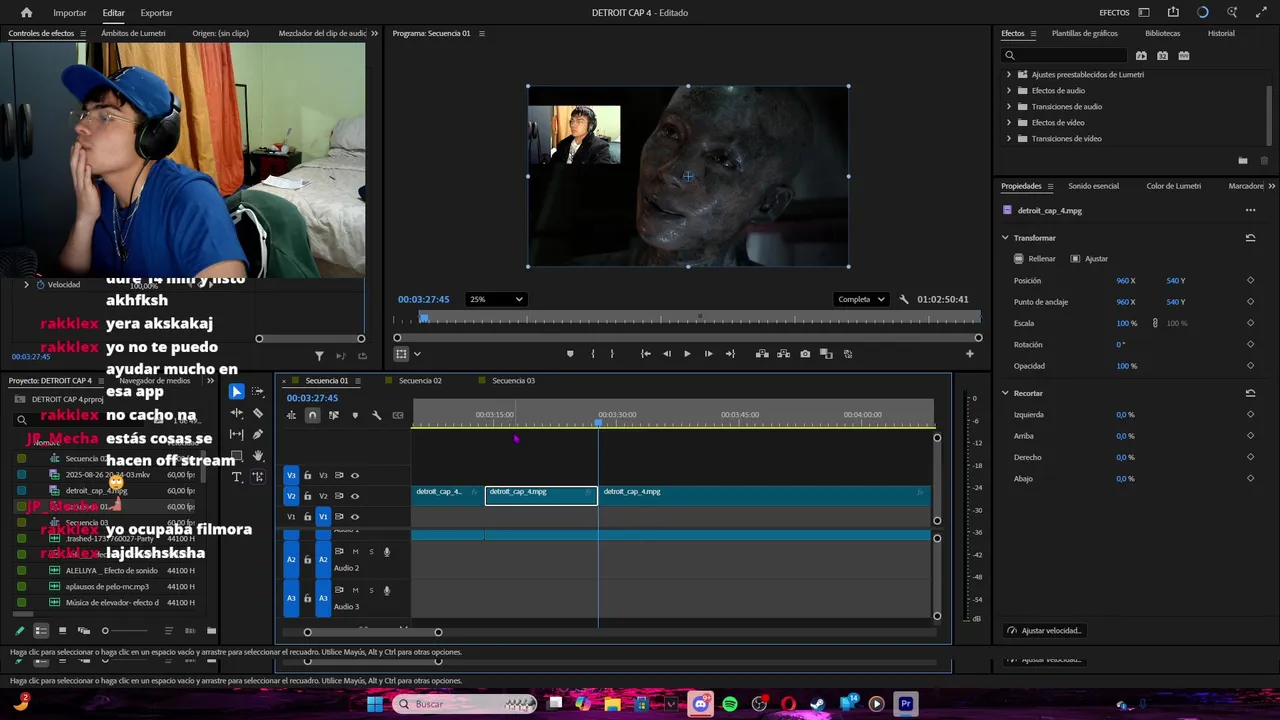Viewport: 1280px width, 720px height.
Task: Toggle closed captions track button
Action: pos(398,415)
